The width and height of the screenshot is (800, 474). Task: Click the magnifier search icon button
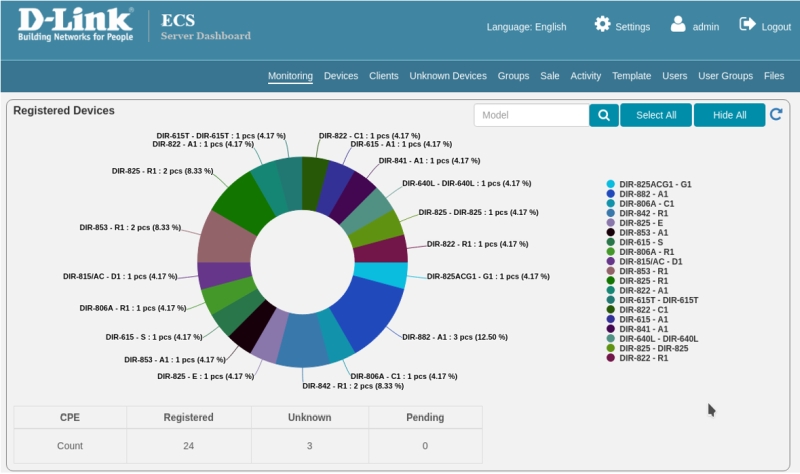(603, 115)
